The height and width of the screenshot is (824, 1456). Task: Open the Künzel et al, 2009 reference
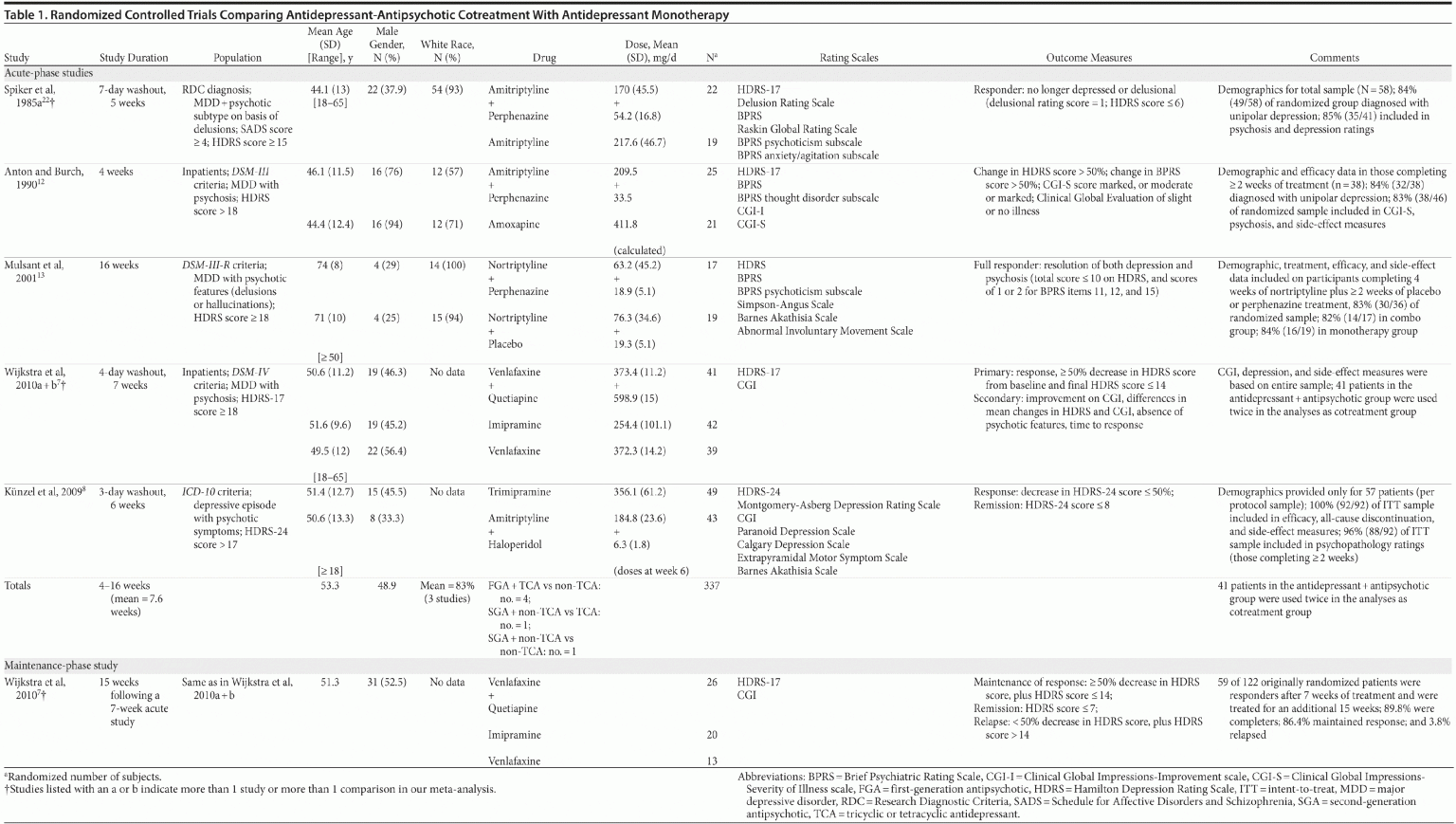coord(45,492)
